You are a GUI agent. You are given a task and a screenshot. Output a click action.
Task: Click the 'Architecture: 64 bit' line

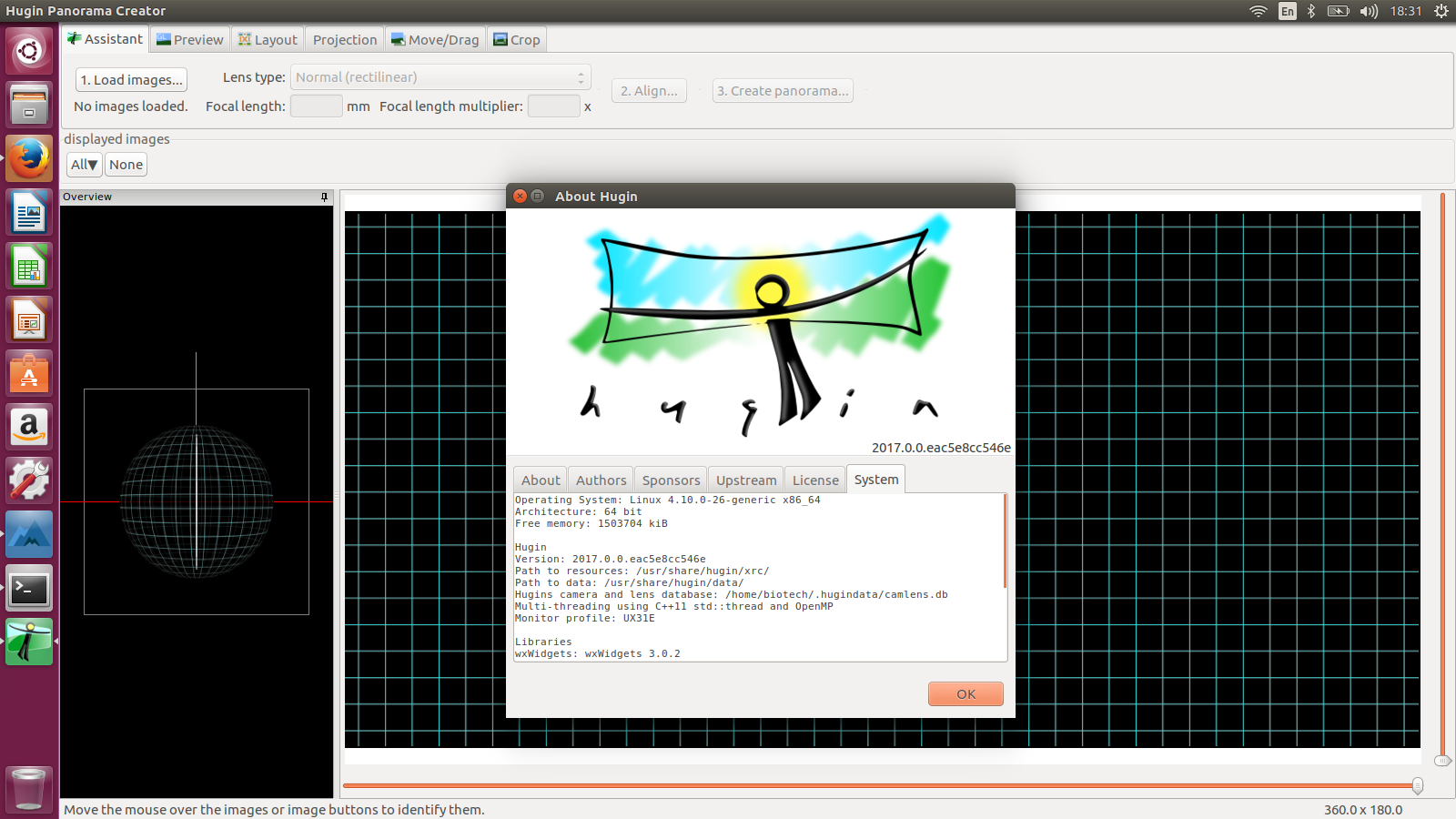(578, 511)
